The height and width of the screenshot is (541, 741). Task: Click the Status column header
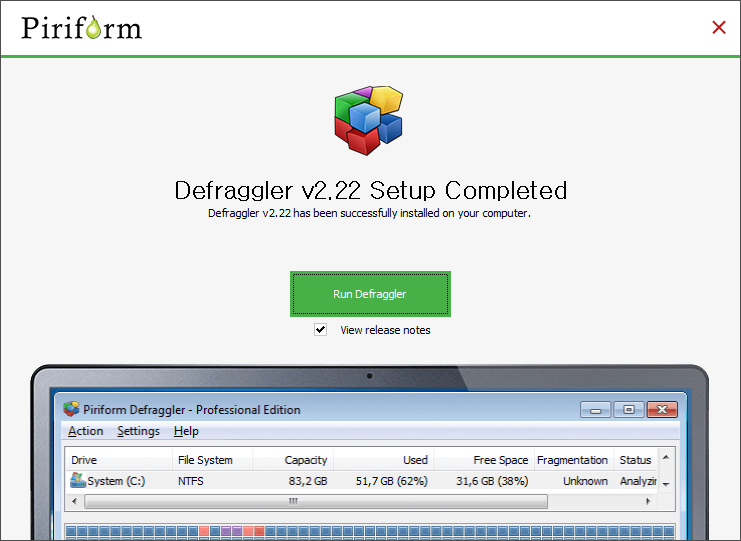[x=635, y=460]
